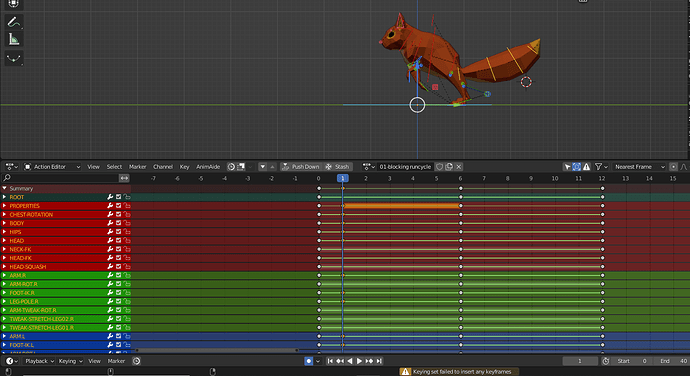Toggle the mute checkbox on NECK-FK channel

click(118, 249)
